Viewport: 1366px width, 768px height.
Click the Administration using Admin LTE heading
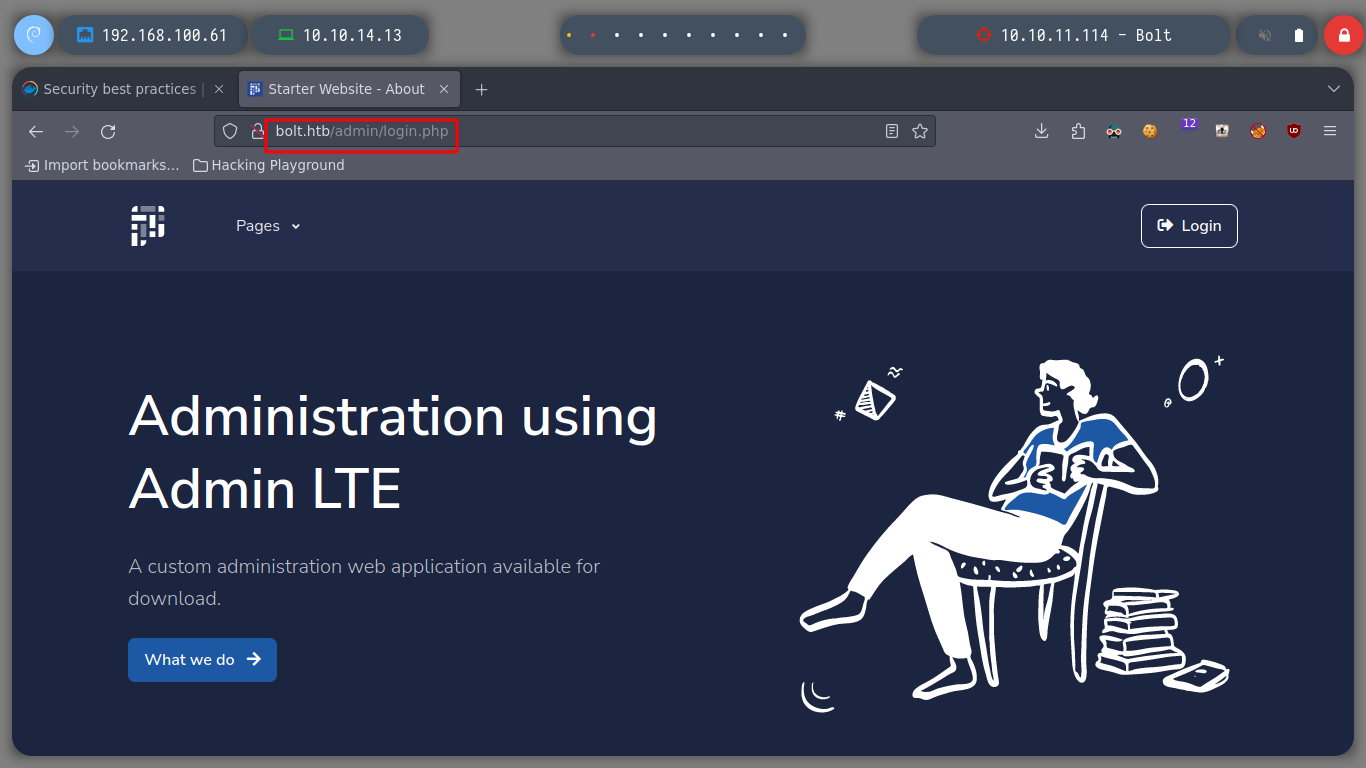tap(393, 453)
